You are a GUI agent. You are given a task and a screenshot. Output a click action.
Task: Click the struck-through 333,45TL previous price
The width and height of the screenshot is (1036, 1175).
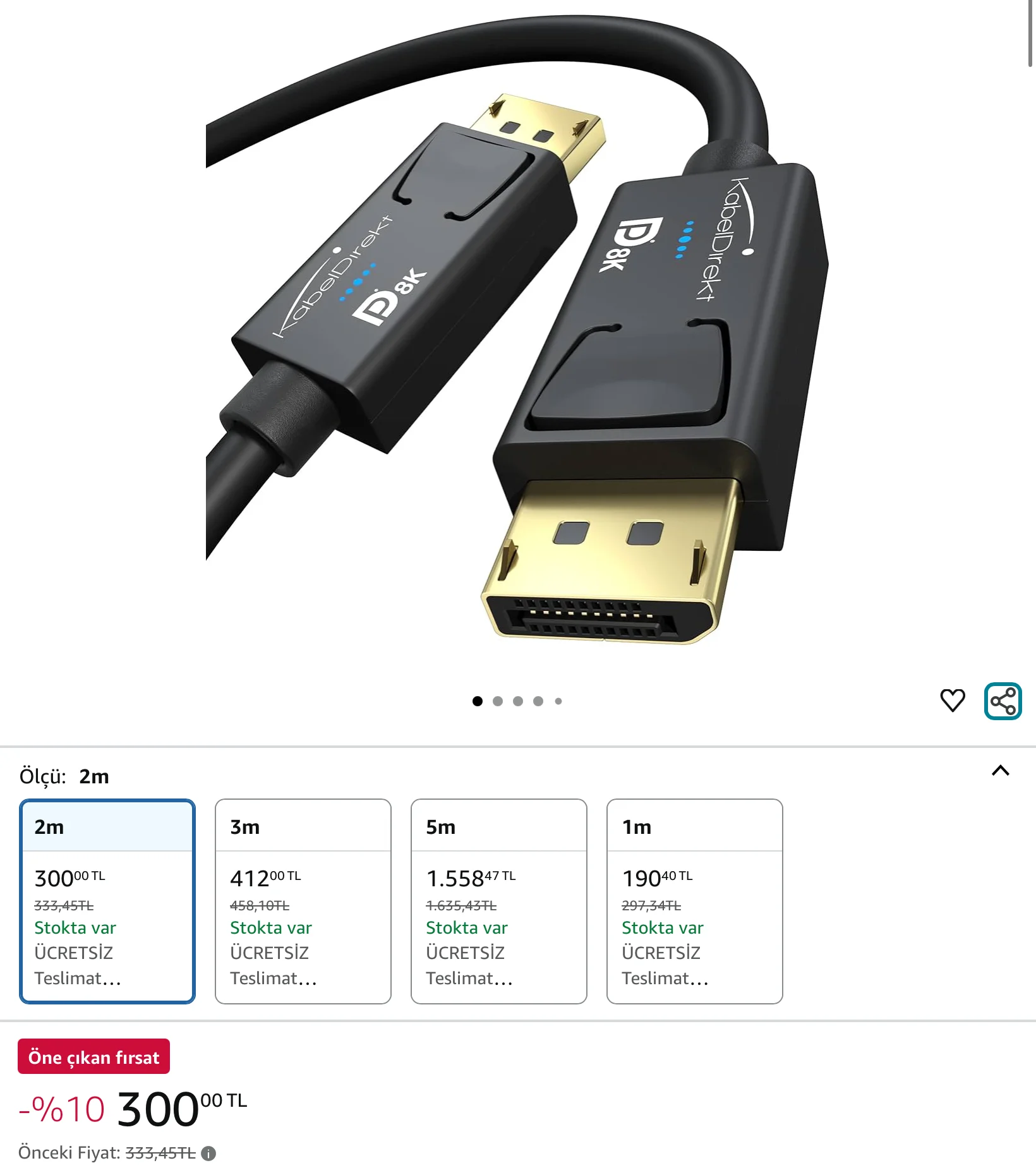tap(160, 1154)
